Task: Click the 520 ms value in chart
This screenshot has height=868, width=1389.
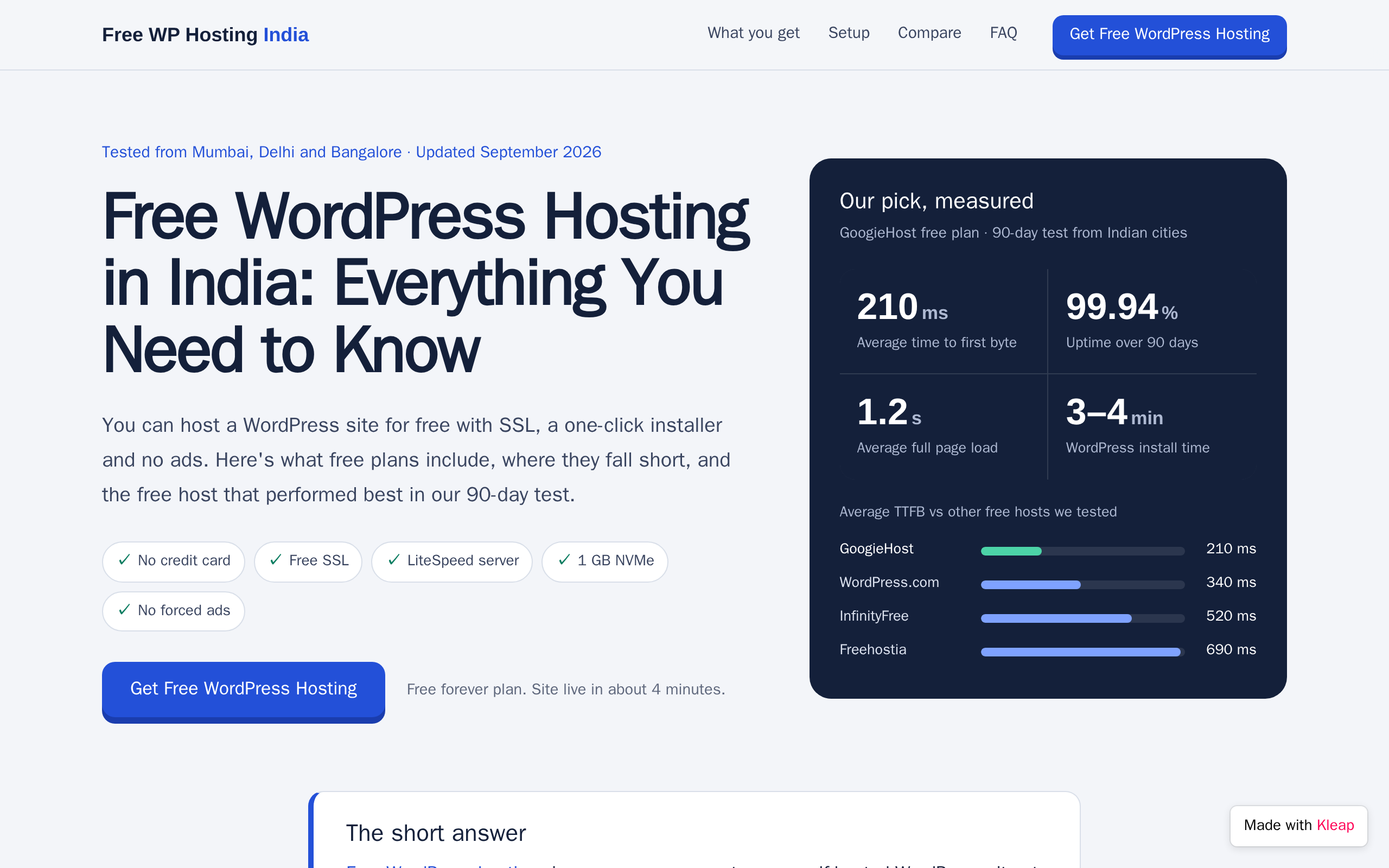Action: tap(1231, 616)
